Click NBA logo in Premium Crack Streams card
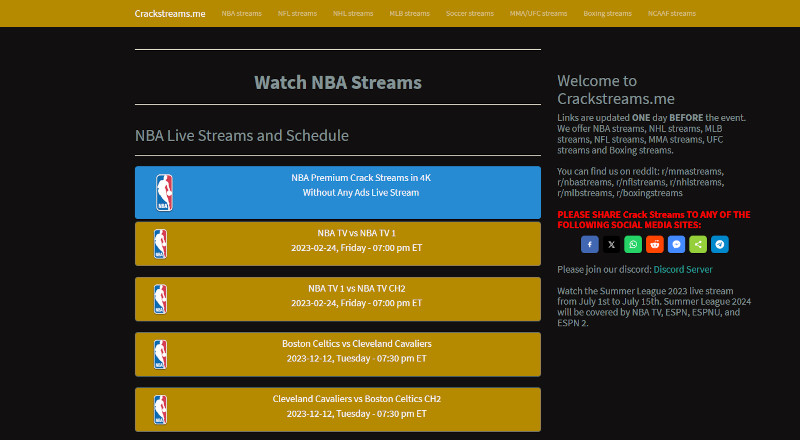This screenshot has height=440, width=800. pyautogui.click(x=164, y=193)
